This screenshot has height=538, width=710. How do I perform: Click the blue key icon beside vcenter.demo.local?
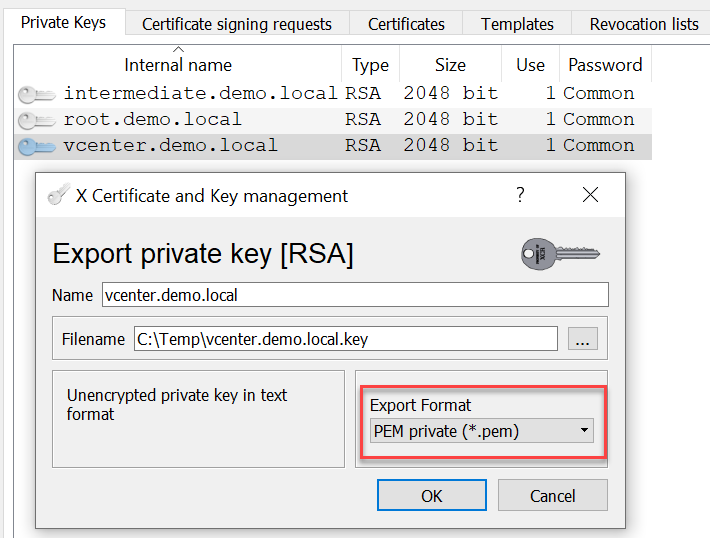37,146
